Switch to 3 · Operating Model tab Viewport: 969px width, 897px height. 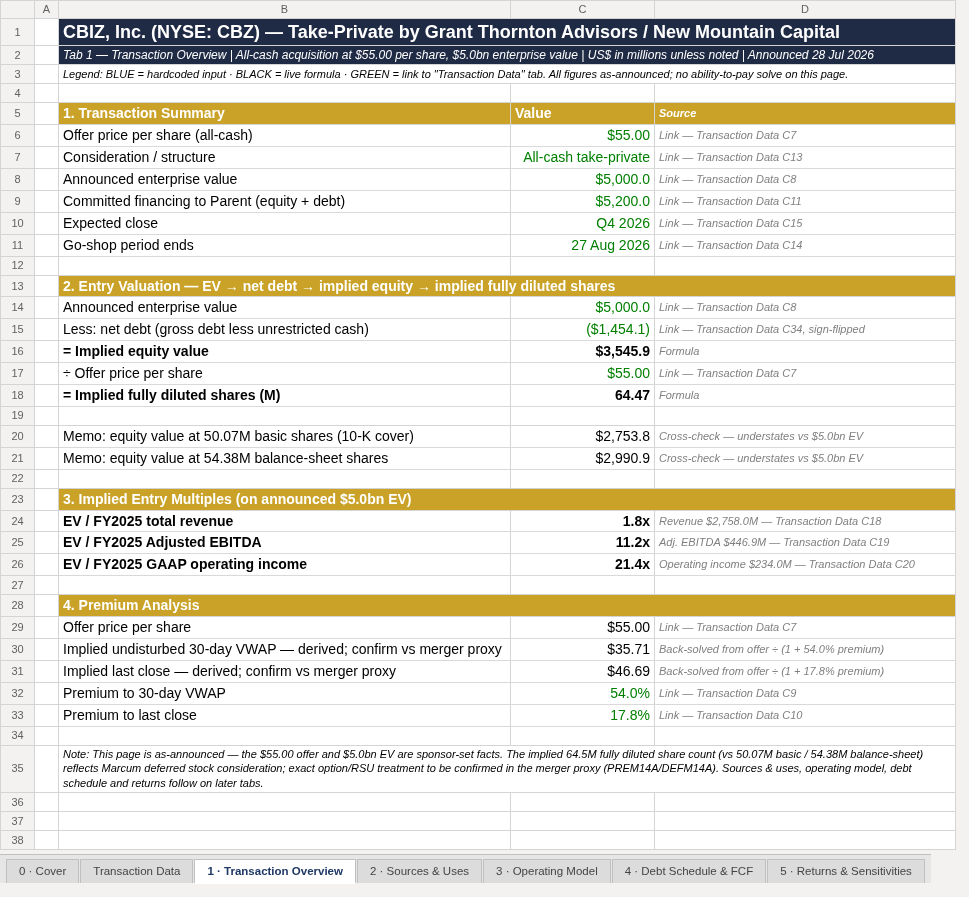point(546,871)
